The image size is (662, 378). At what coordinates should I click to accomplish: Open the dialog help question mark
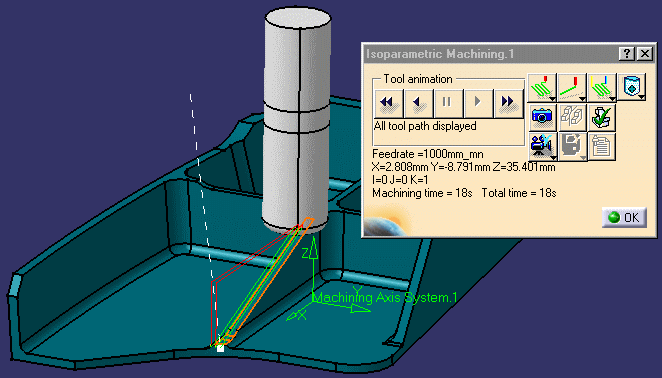pyautogui.click(x=627, y=54)
